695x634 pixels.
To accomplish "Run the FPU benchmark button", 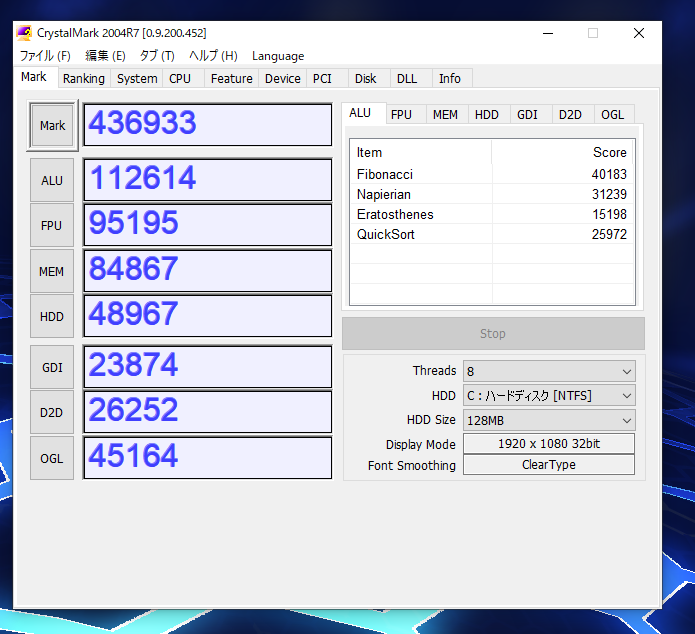I will (52, 226).
